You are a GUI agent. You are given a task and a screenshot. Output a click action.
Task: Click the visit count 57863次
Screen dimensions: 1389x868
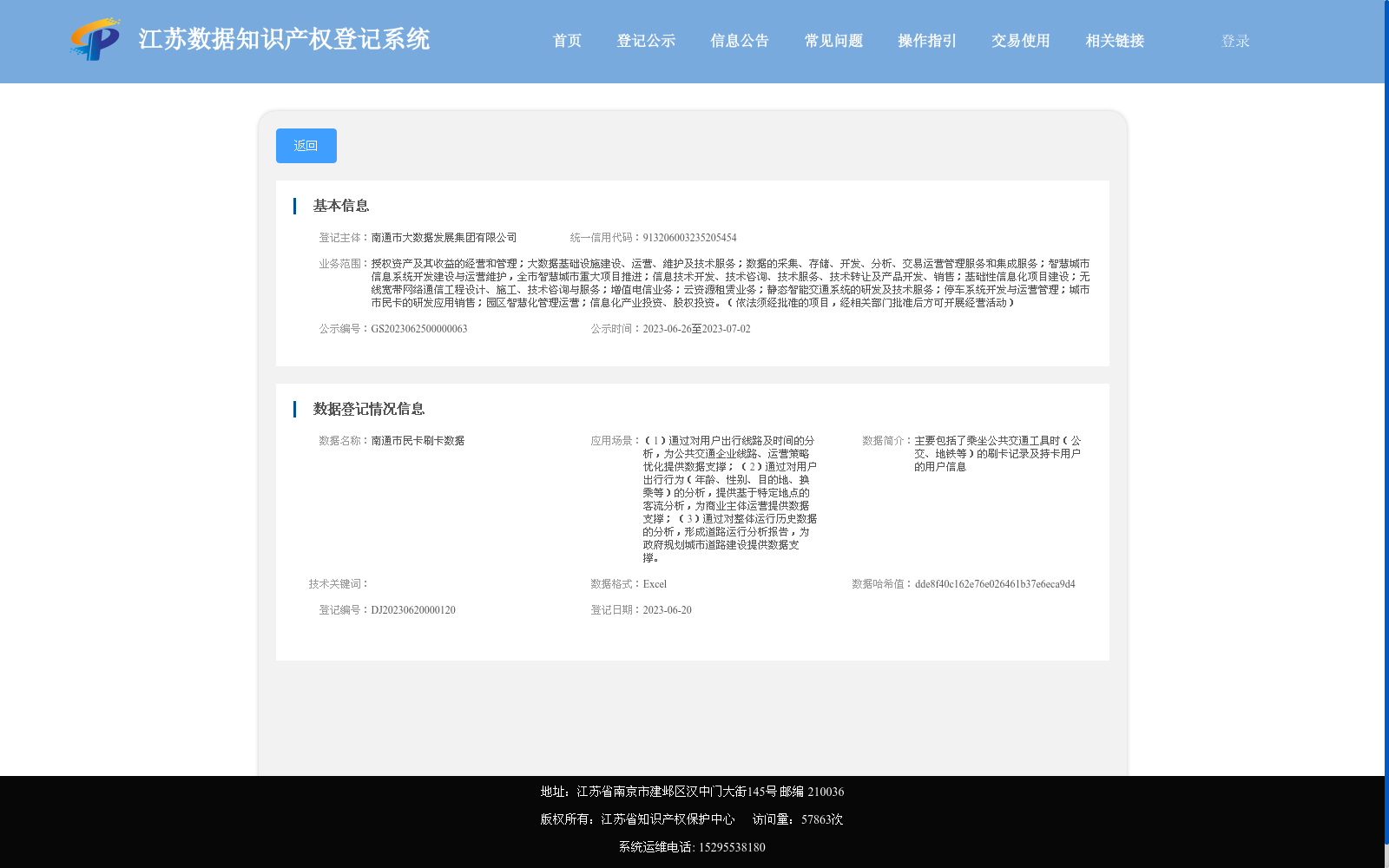822,819
